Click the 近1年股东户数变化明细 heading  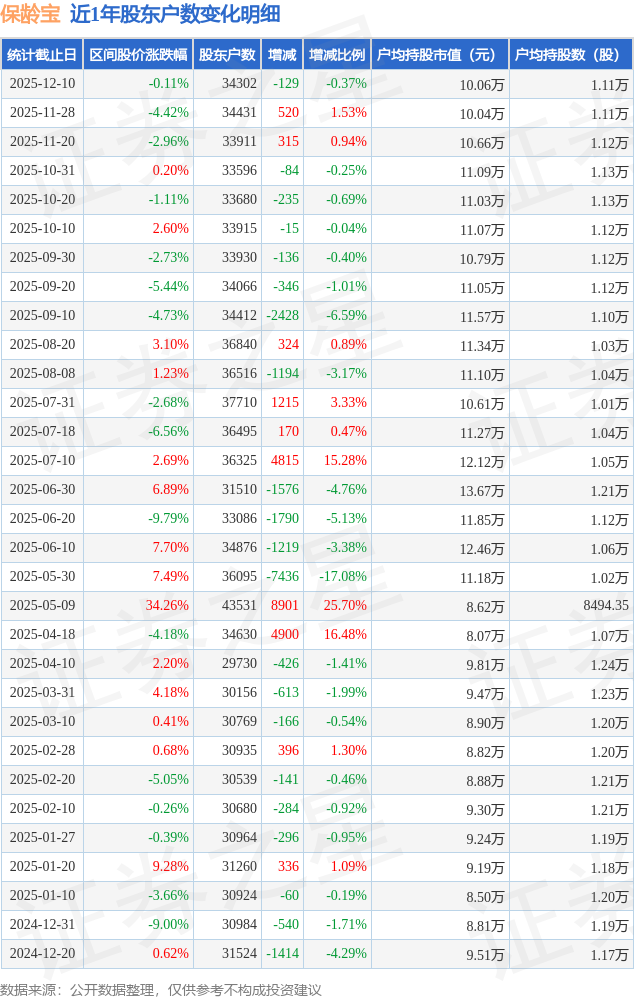(x=175, y=14)
